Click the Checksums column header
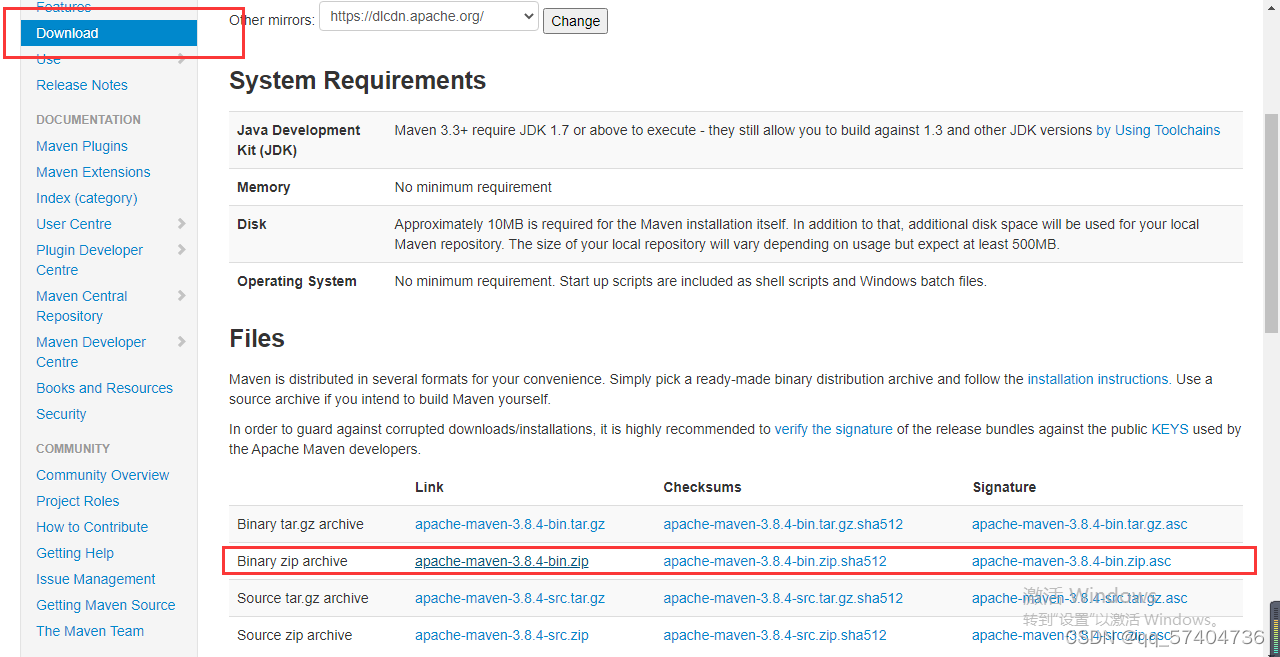This screenshot has width=1280, height=657. [703, 487]
